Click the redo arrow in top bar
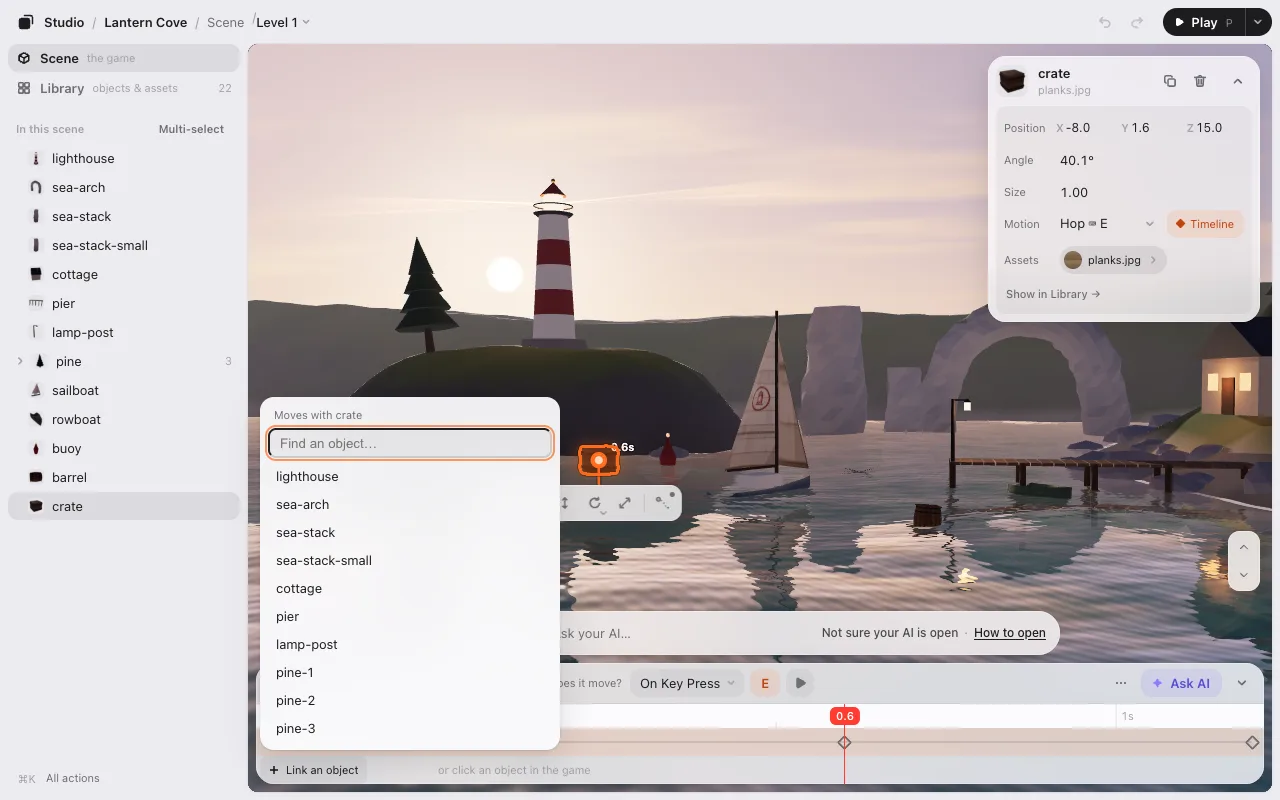 click(1137, 22)
